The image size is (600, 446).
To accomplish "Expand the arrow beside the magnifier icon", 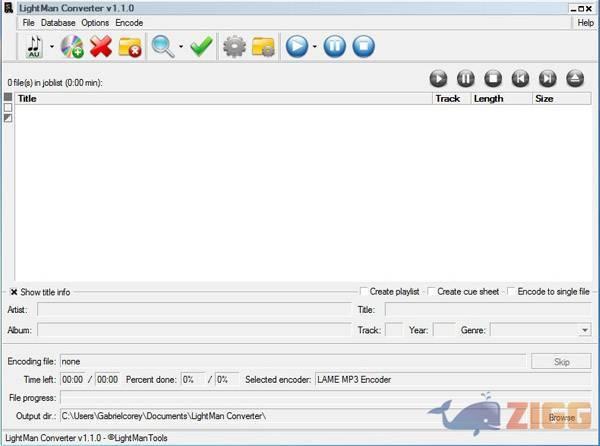I will click(181, 46).
